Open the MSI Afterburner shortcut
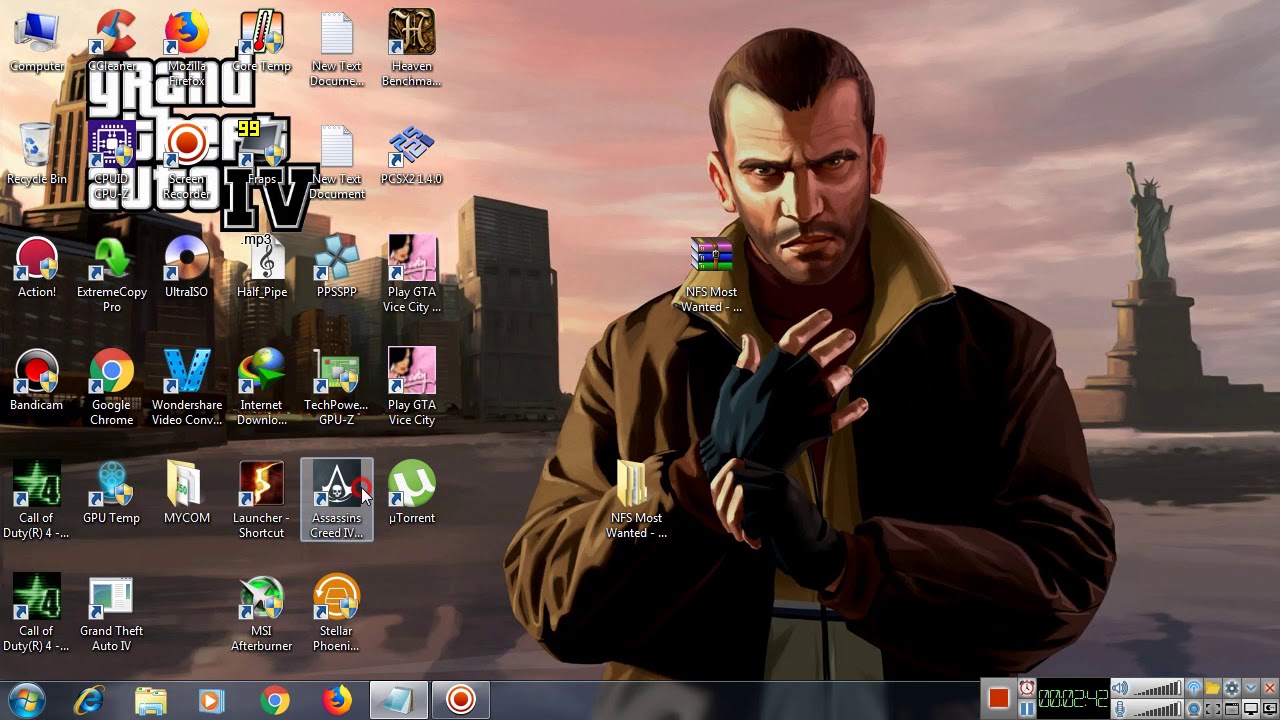 (x=262, y=614)
